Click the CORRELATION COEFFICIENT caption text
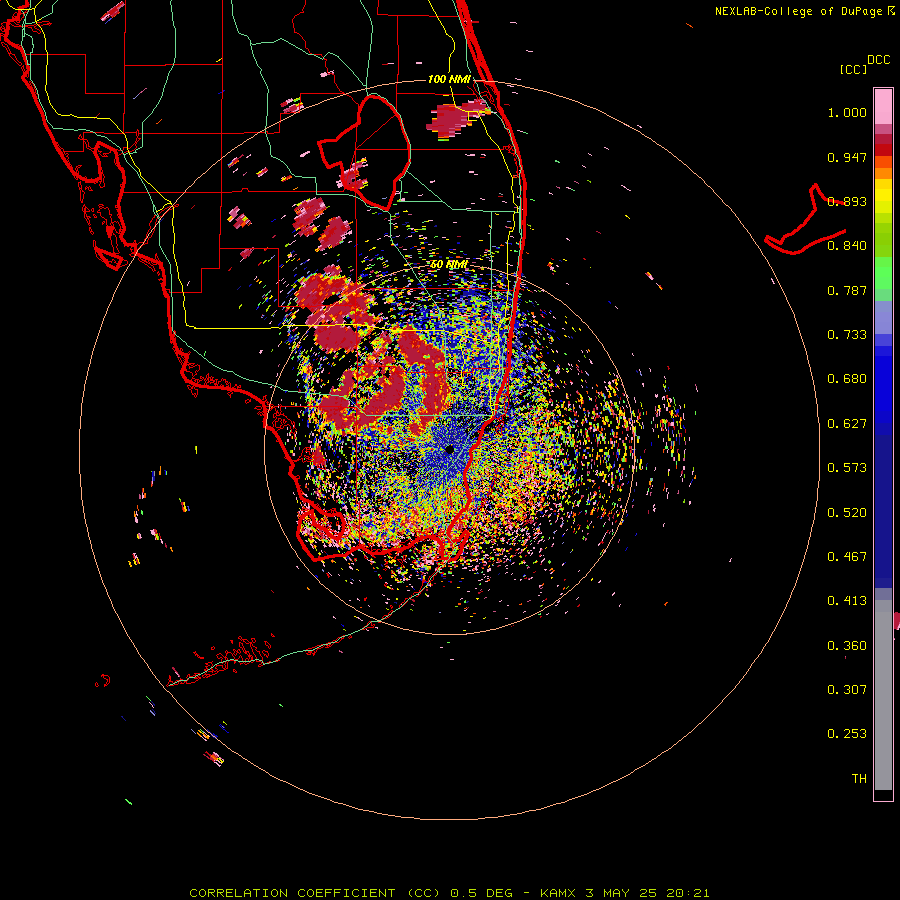 (x=292, y=893)
